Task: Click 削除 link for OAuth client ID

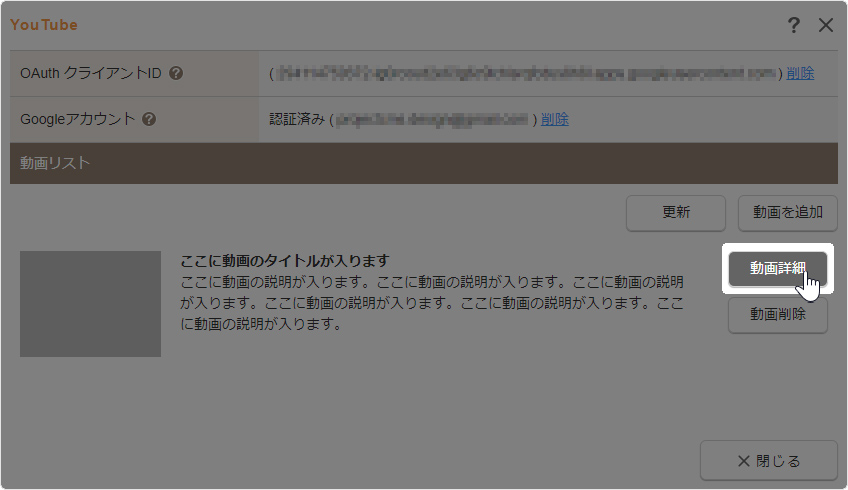Action: coord(800,73)
